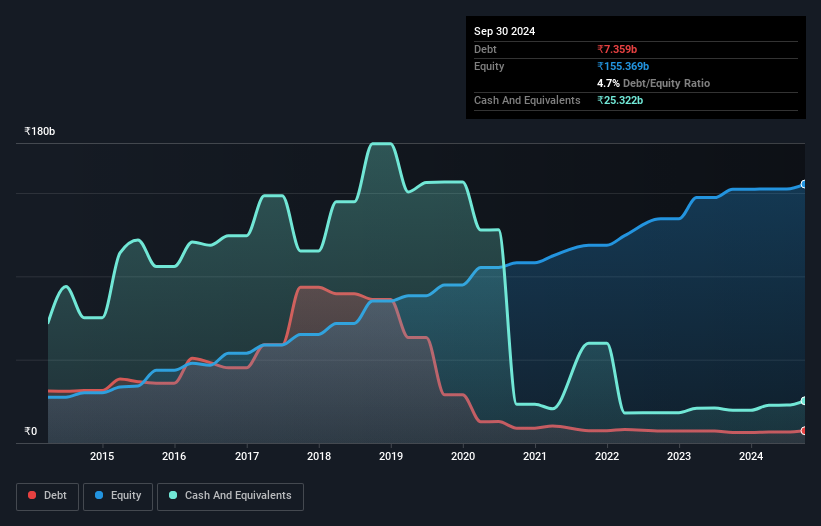Click the ₹7.359b debt value

[x=617, y=49]
